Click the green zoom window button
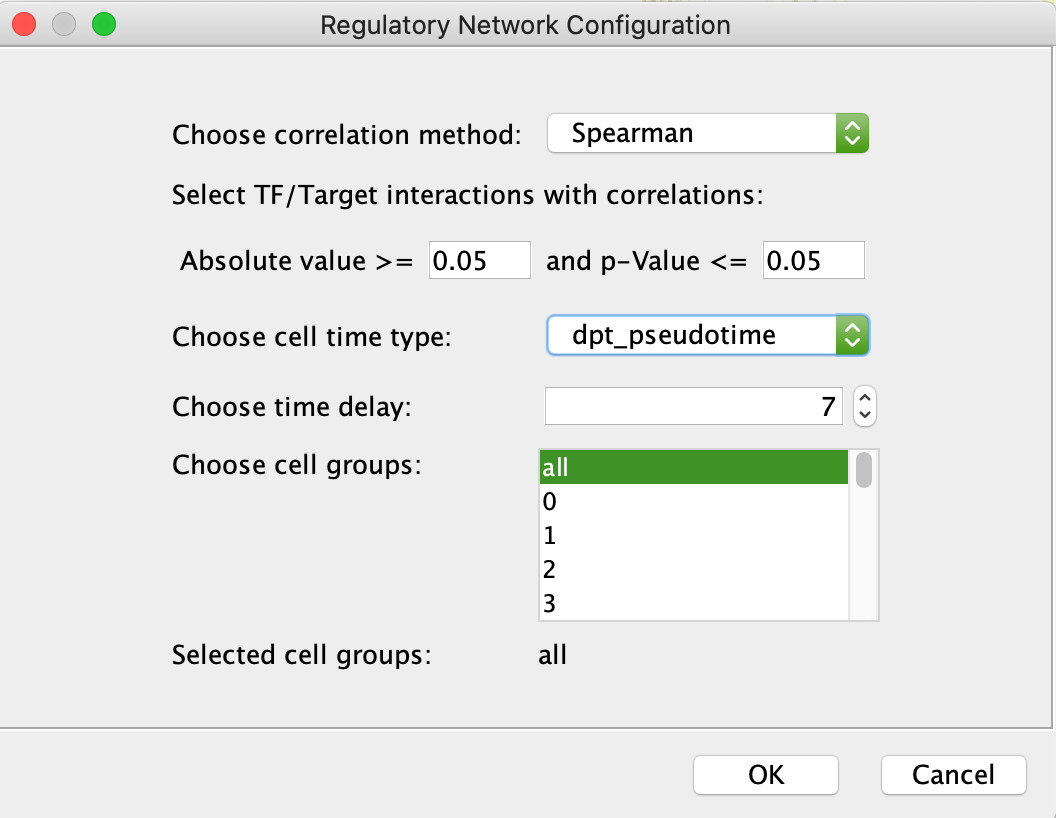This screenshot has width=1056, height=818. point(104,25)
